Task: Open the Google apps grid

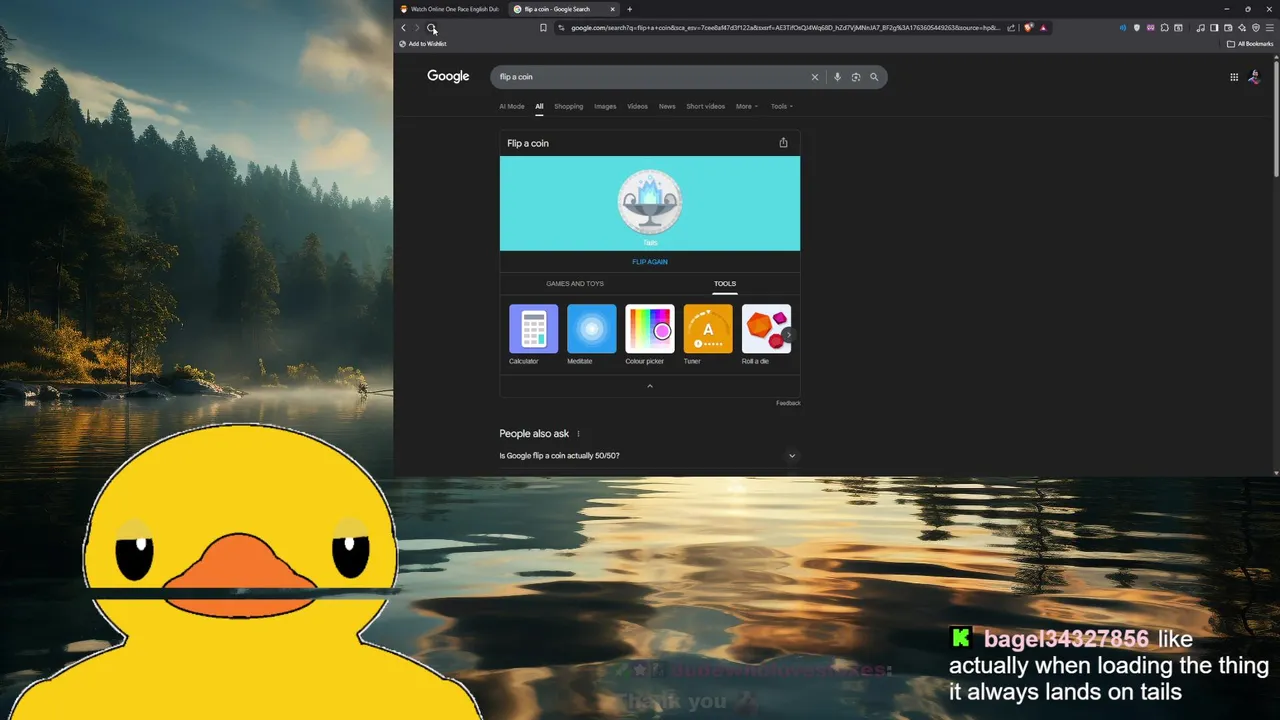Action: click(x=1234, y=77)
